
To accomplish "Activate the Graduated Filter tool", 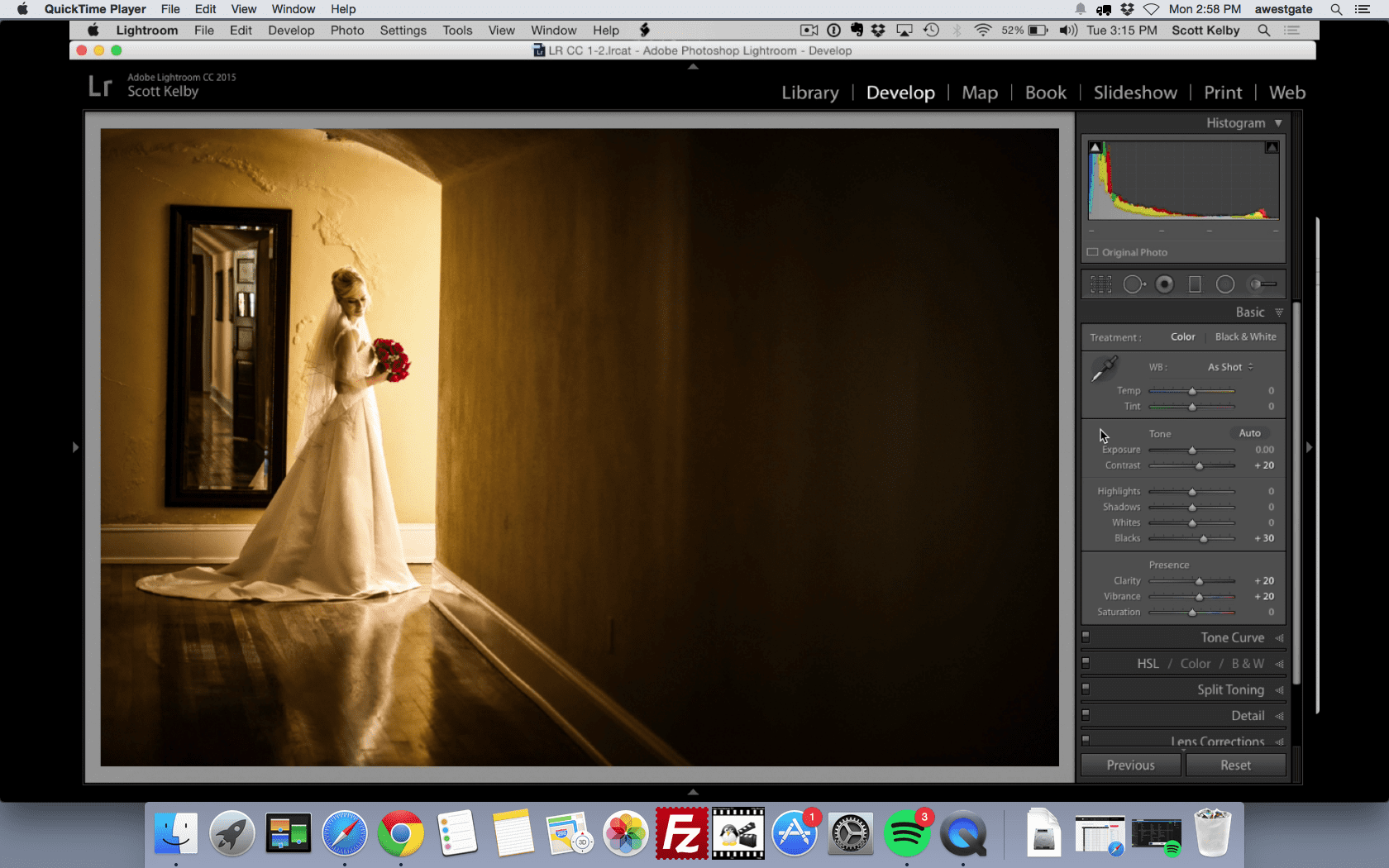I will (1195, 284).
